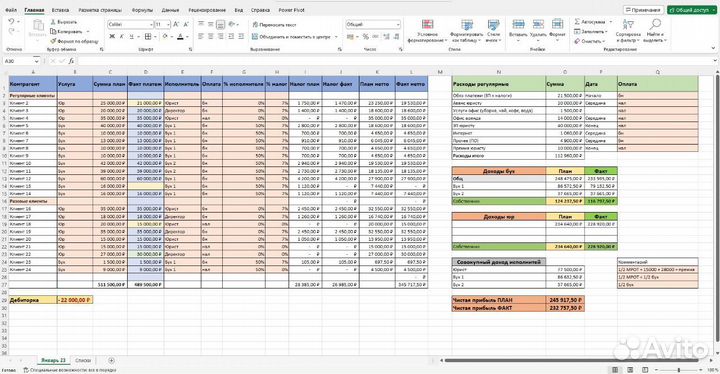Viewport: 720px width, 374px height.
Task: Open the fill color dropdown arrow
Action: 171,37
